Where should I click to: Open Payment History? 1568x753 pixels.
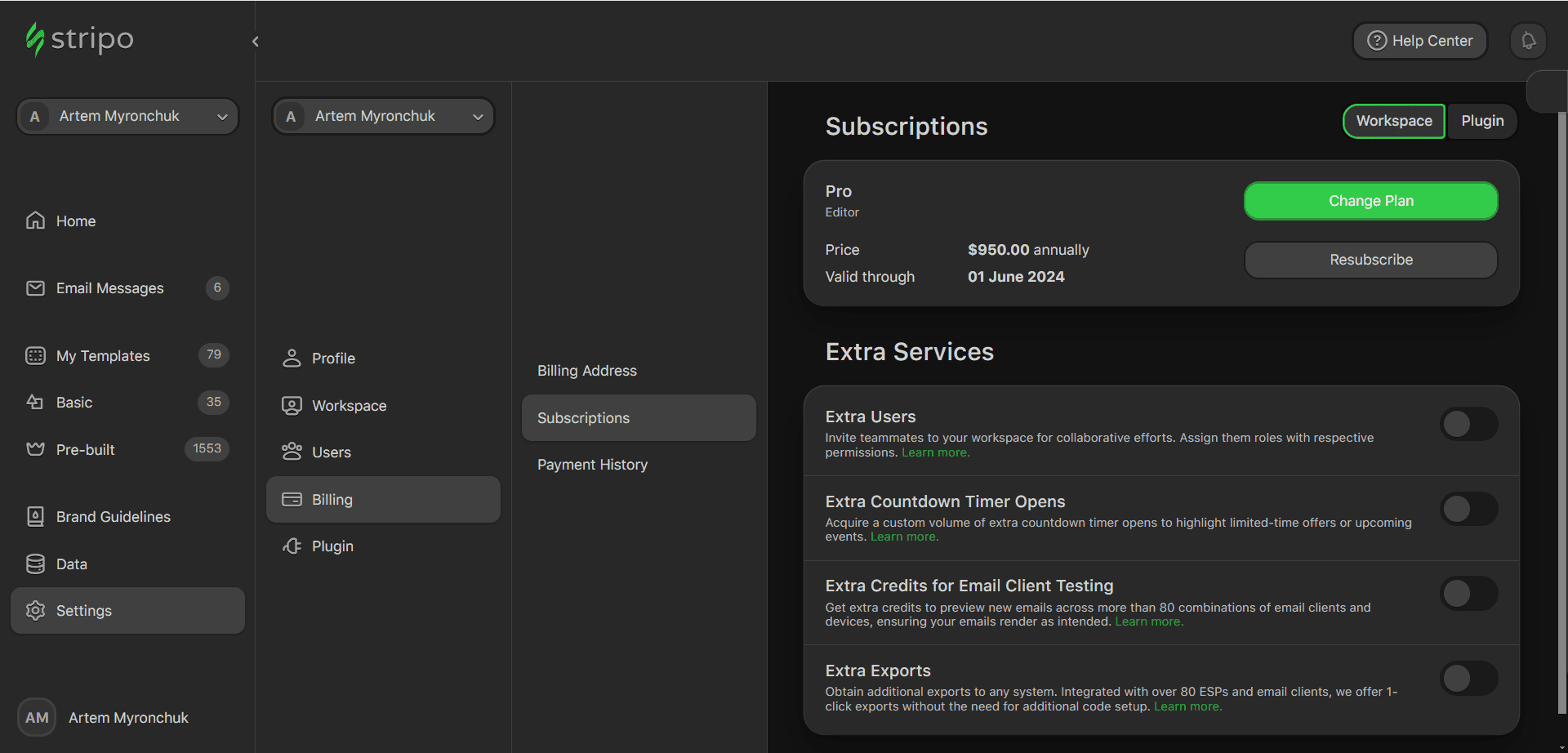click(x=592, y=464)
